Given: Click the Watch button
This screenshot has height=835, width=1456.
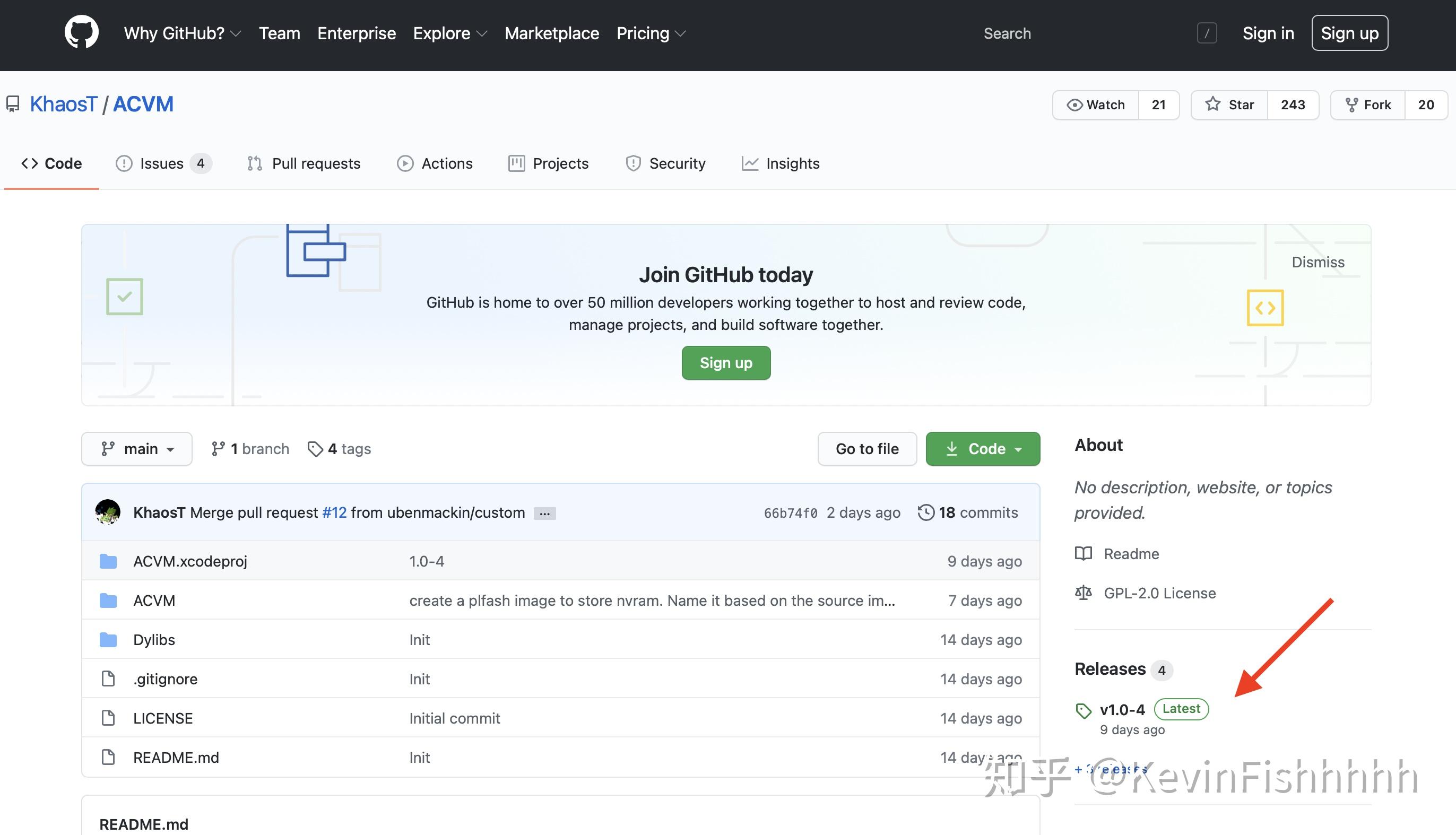Looking at the screenshot, I should point(1095,105).
